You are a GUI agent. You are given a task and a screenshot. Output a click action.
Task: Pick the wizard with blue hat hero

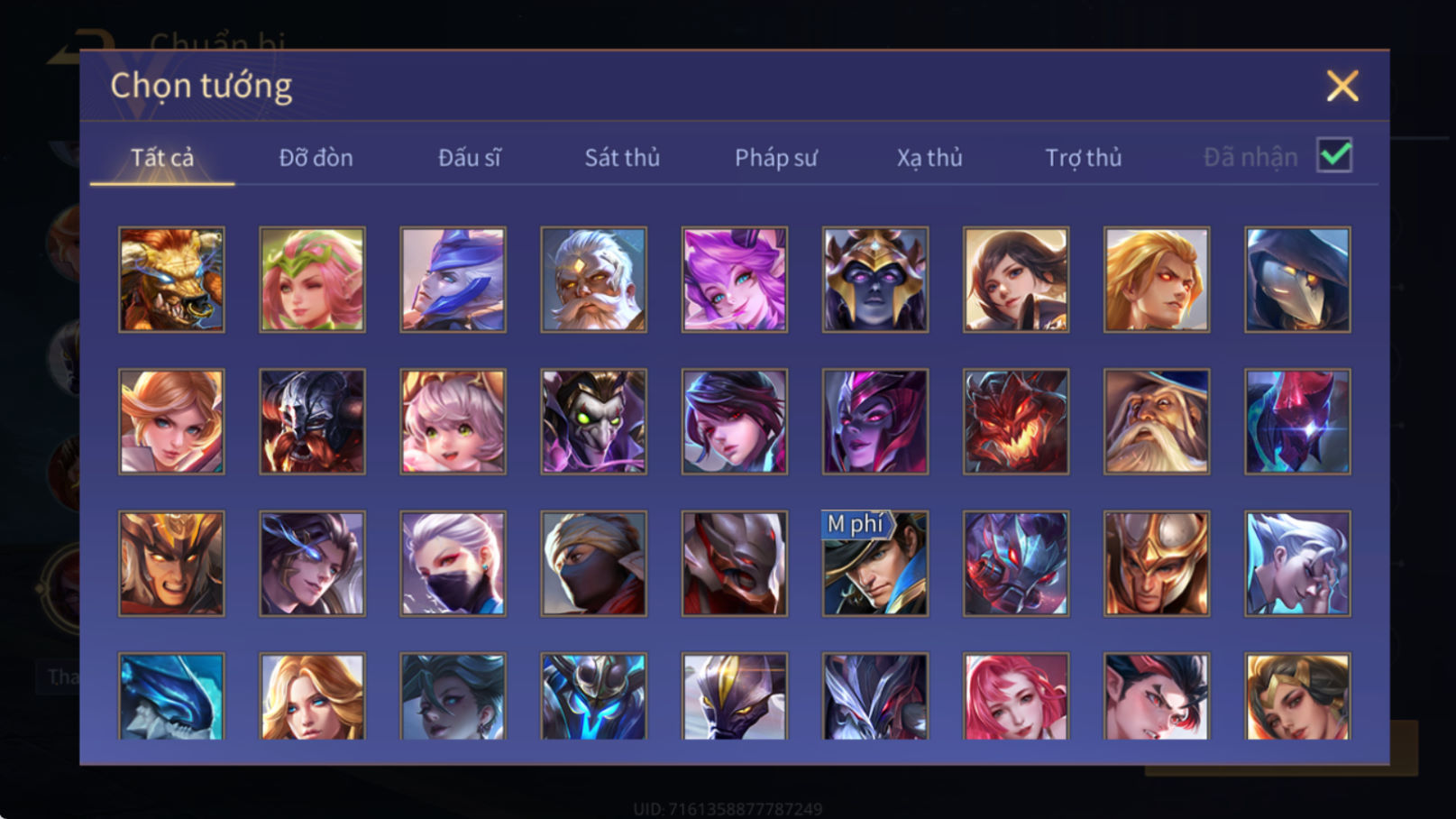tap(1157, 421)
